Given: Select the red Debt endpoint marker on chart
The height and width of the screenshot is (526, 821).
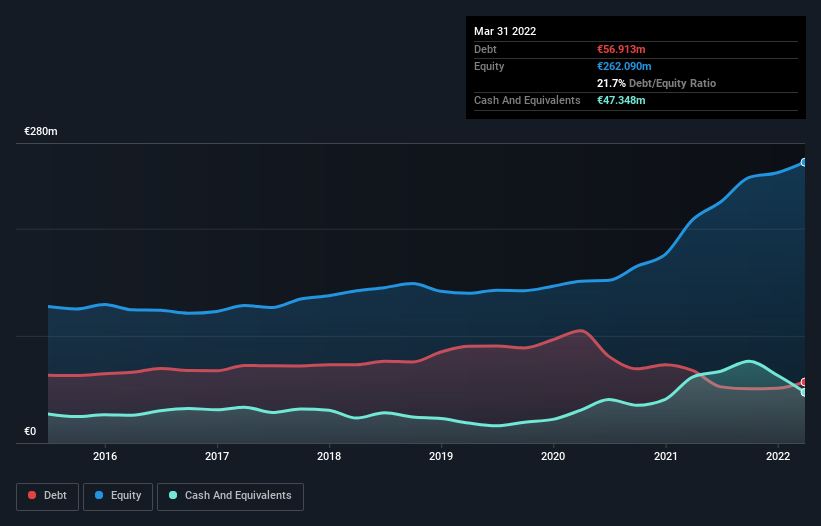Looking at the screenshot, I should click(x=804, y=382).
